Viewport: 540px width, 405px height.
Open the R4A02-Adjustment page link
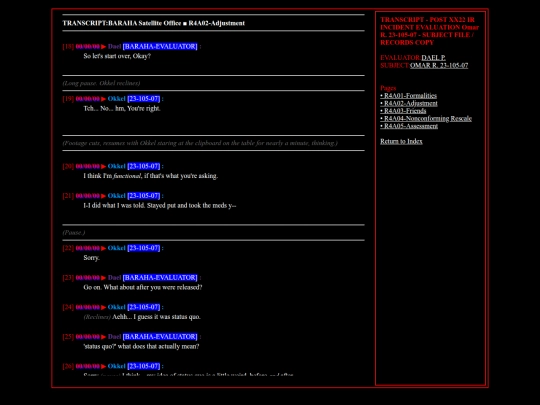tap(409, 103)
